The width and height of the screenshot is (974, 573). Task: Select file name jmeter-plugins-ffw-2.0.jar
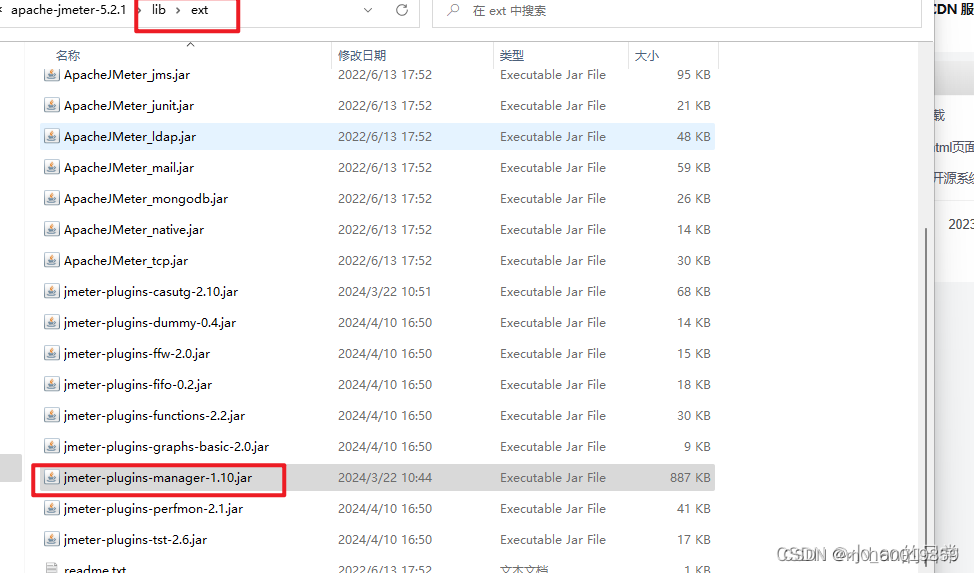point(137,354)
